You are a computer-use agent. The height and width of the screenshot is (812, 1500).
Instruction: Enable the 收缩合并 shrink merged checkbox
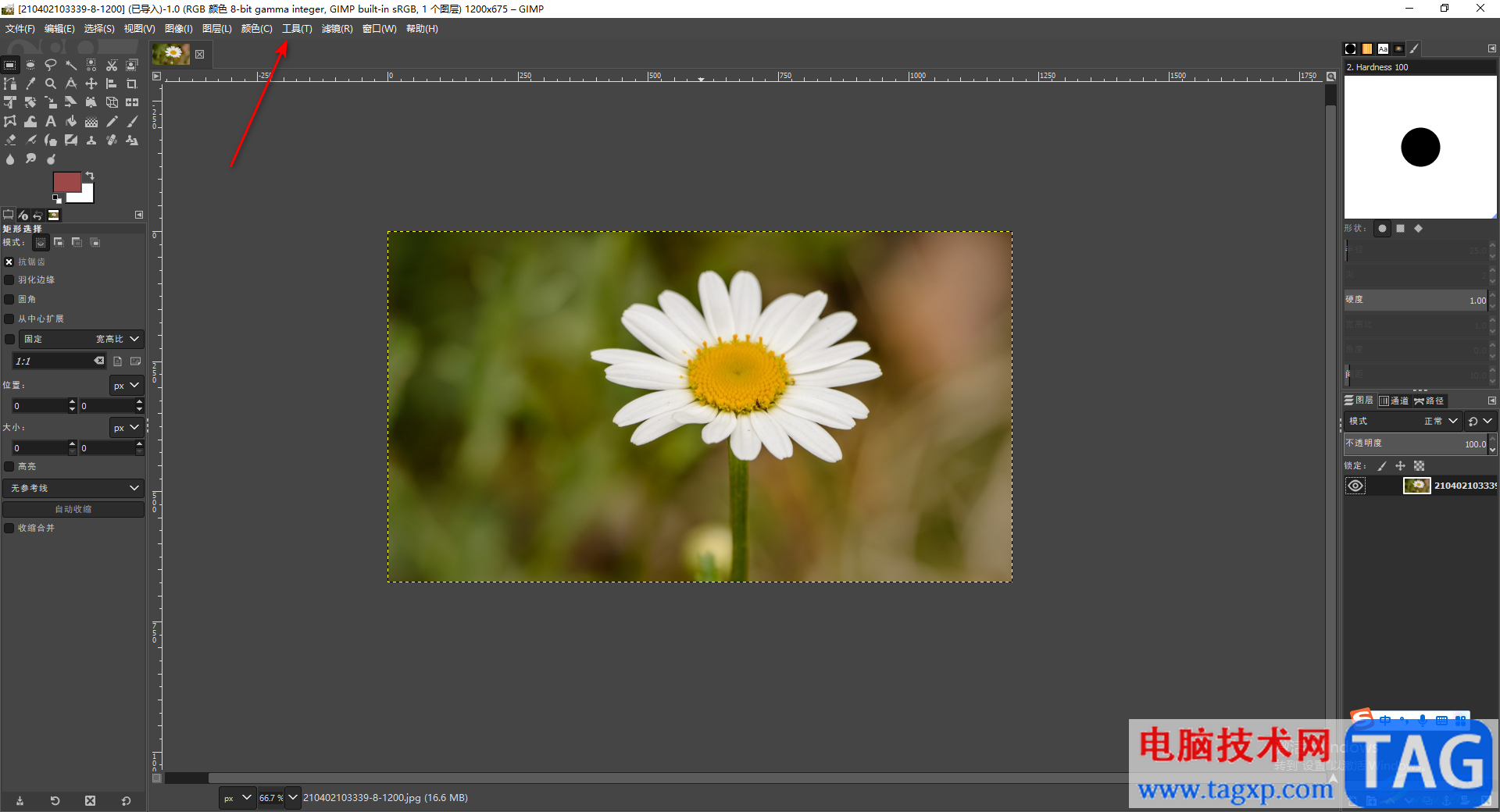9,528
